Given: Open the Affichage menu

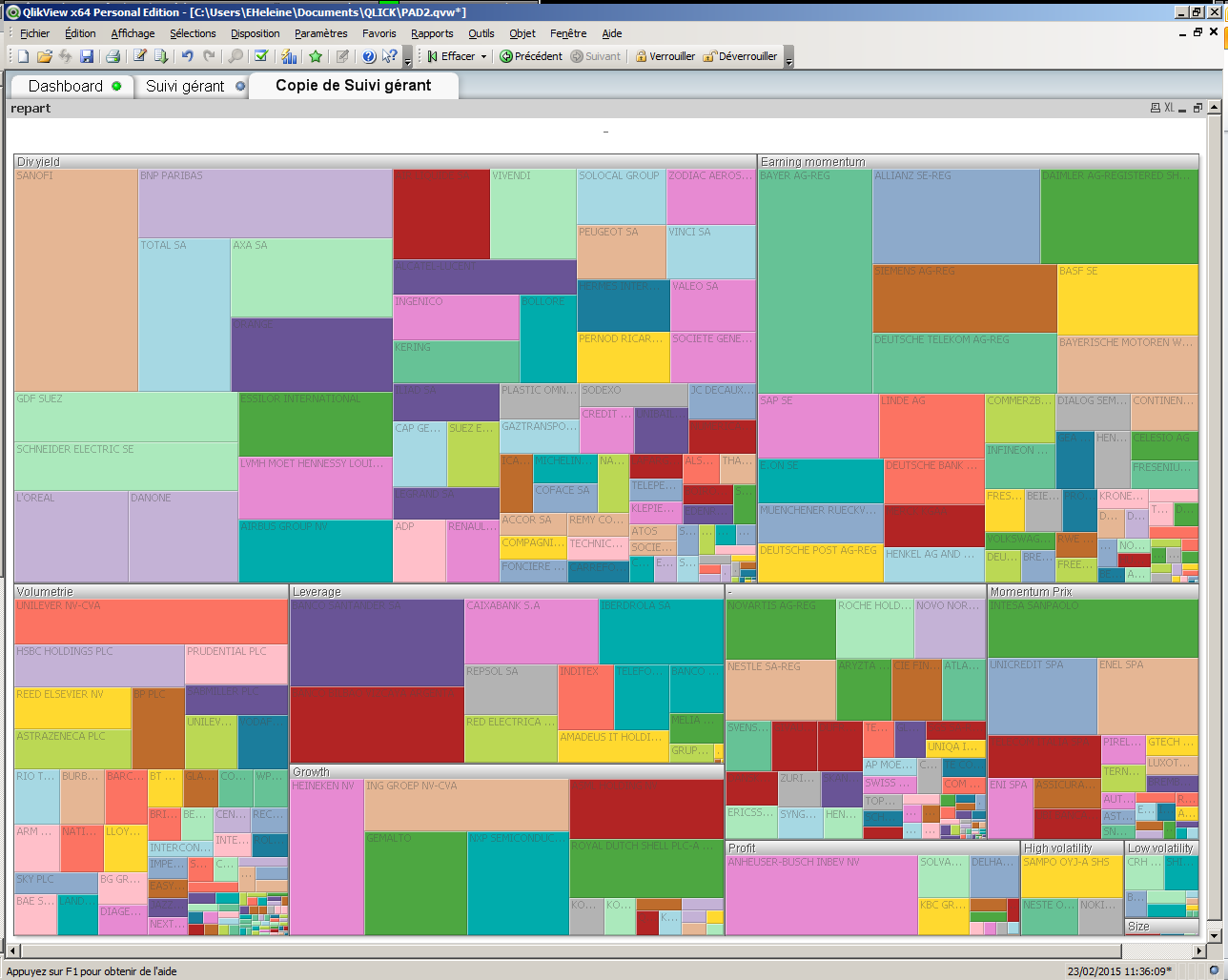Looking at the screenshot, I should (x=133, y=33).
